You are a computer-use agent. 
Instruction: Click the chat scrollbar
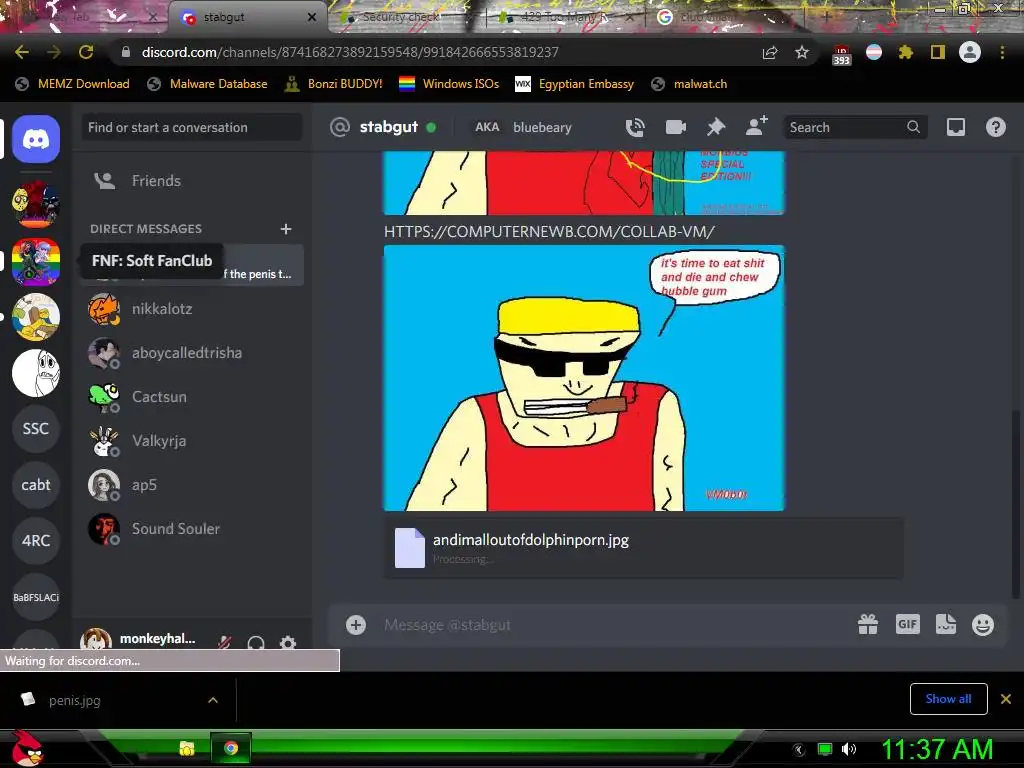1015,503
